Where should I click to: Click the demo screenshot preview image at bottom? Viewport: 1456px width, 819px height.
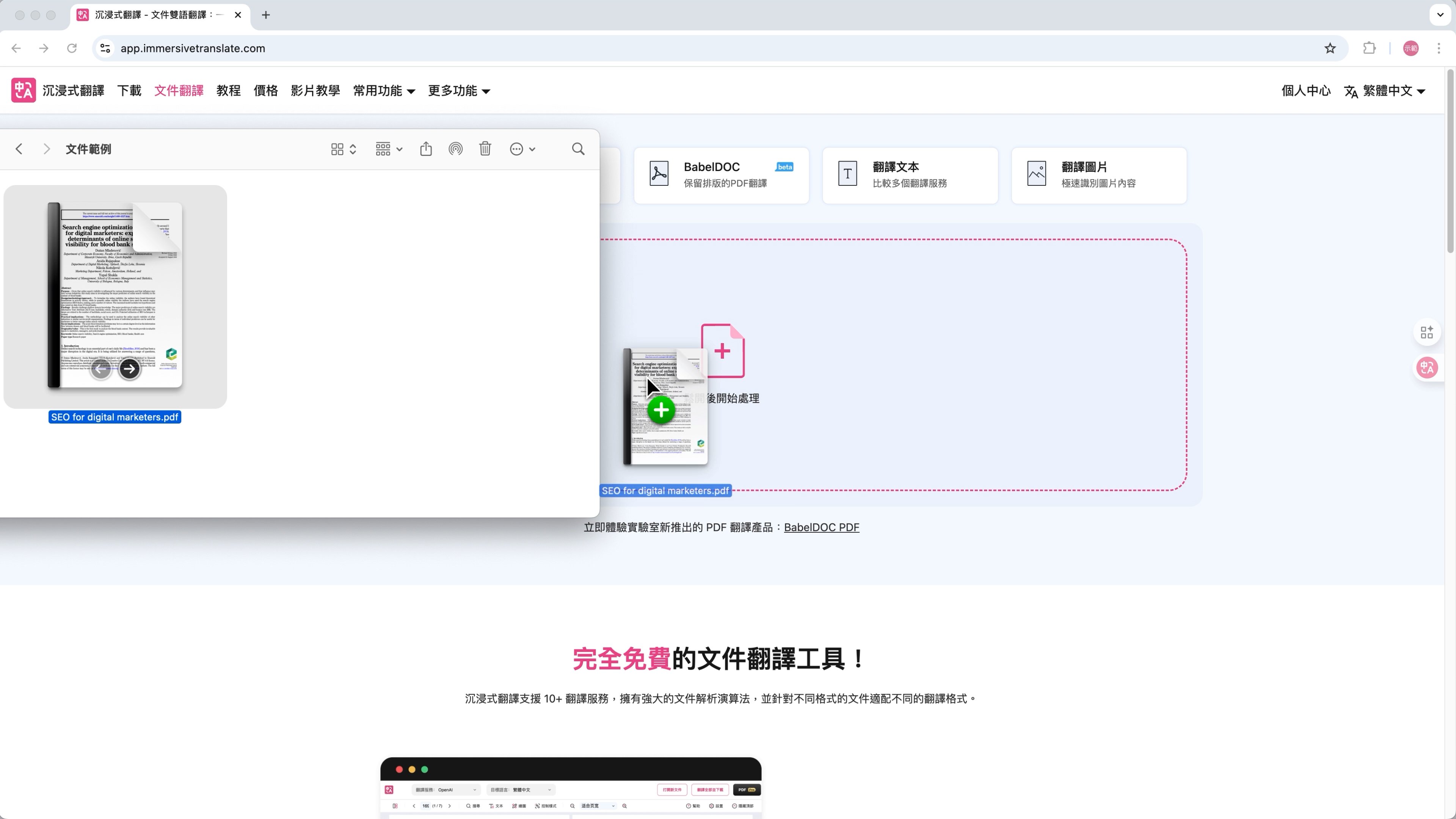[571, 788]
